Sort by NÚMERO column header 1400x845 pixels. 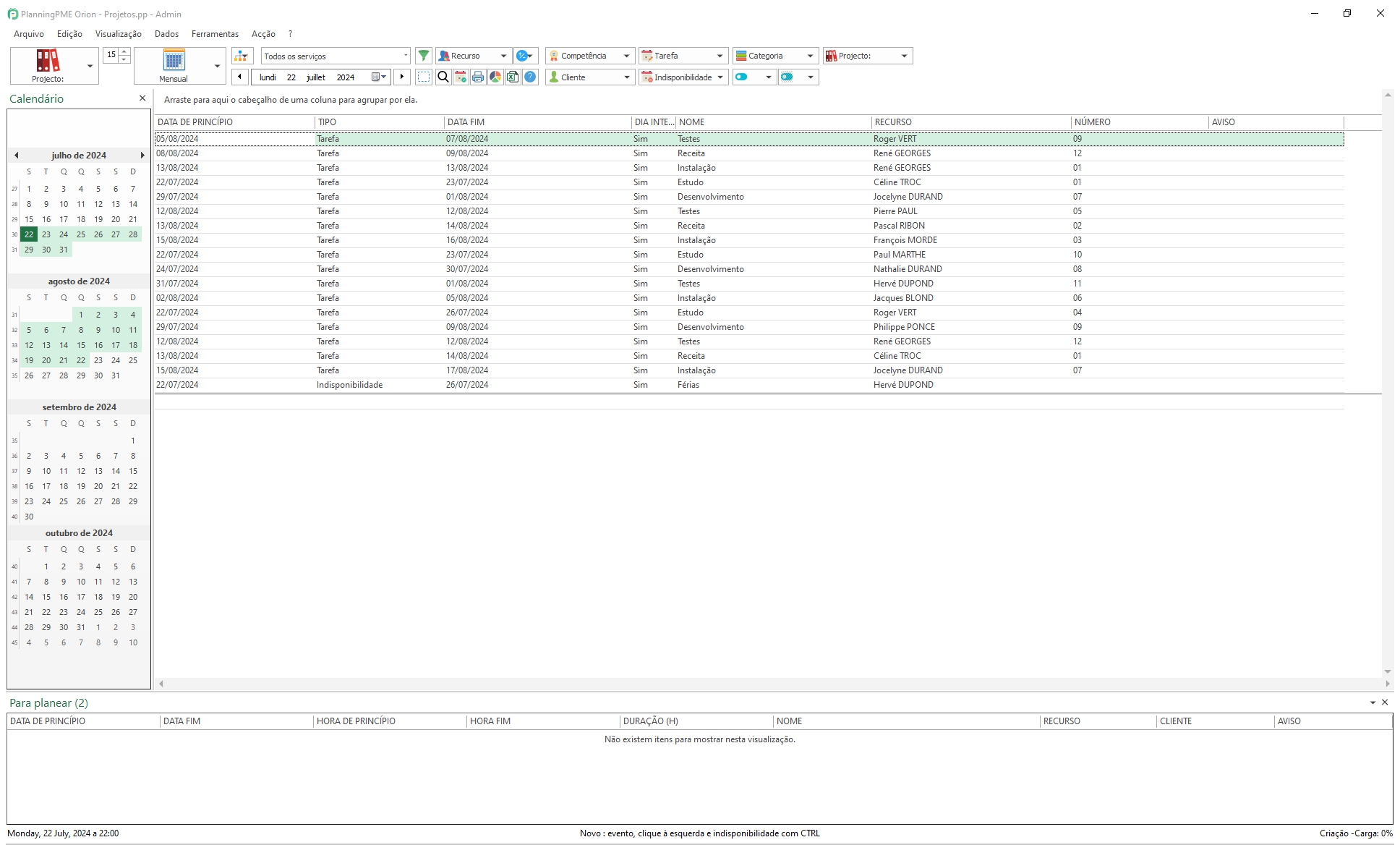tap(1140, 122)
